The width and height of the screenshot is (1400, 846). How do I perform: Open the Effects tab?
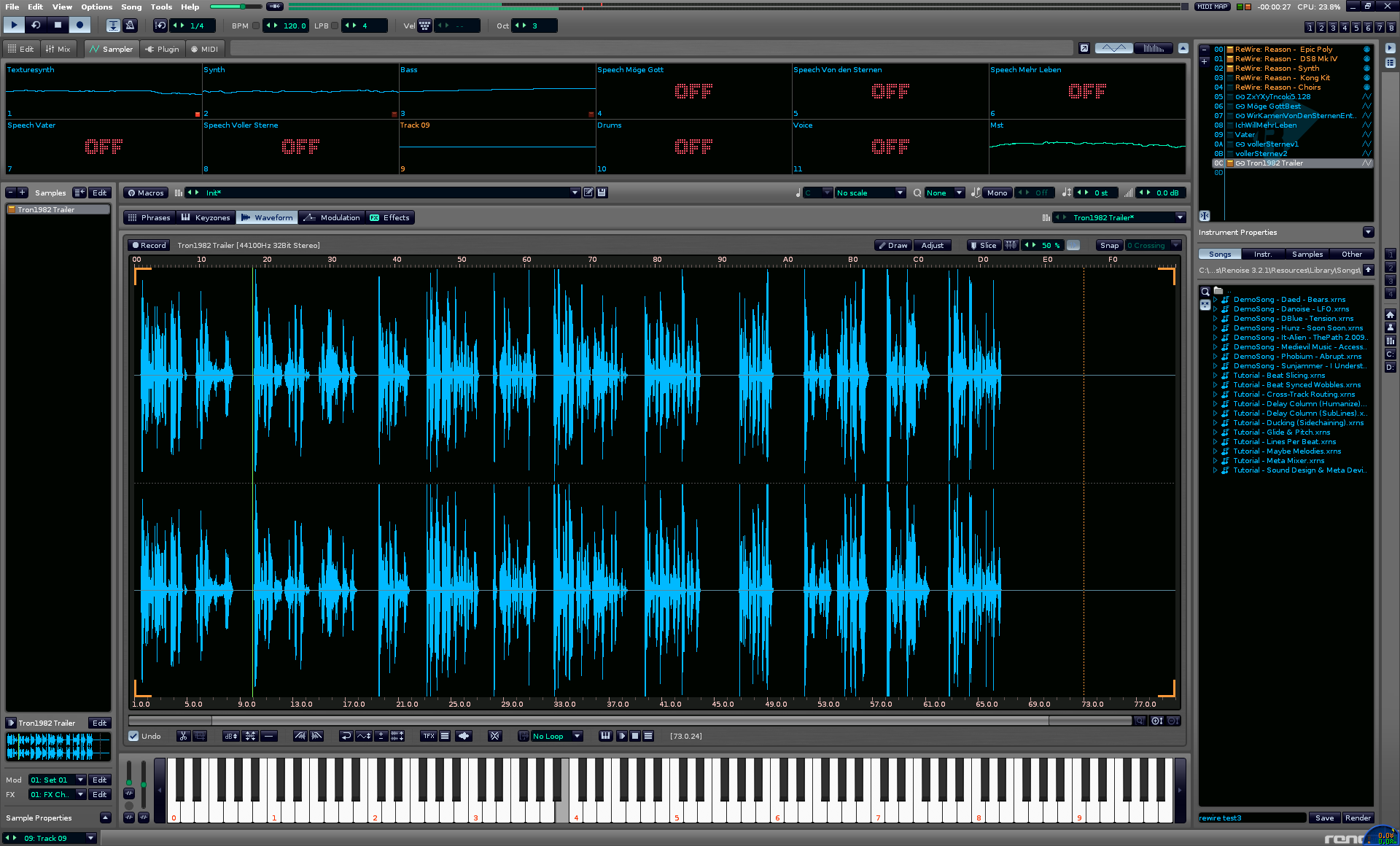(389, 217)
